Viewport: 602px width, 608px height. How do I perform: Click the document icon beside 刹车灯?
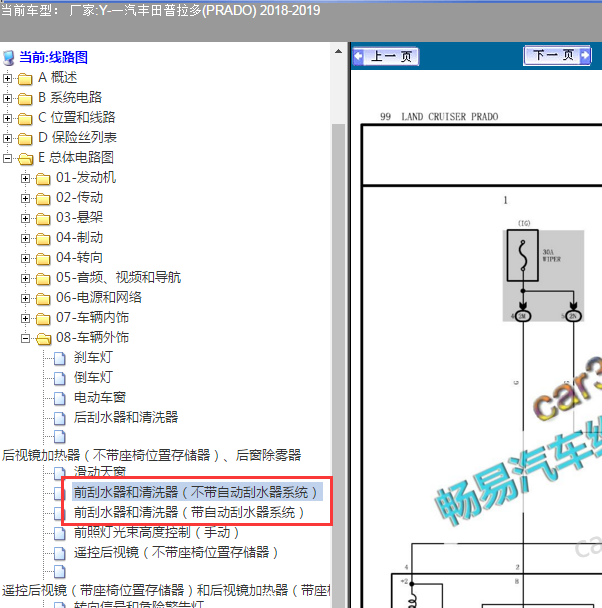(x=60, y=358)
